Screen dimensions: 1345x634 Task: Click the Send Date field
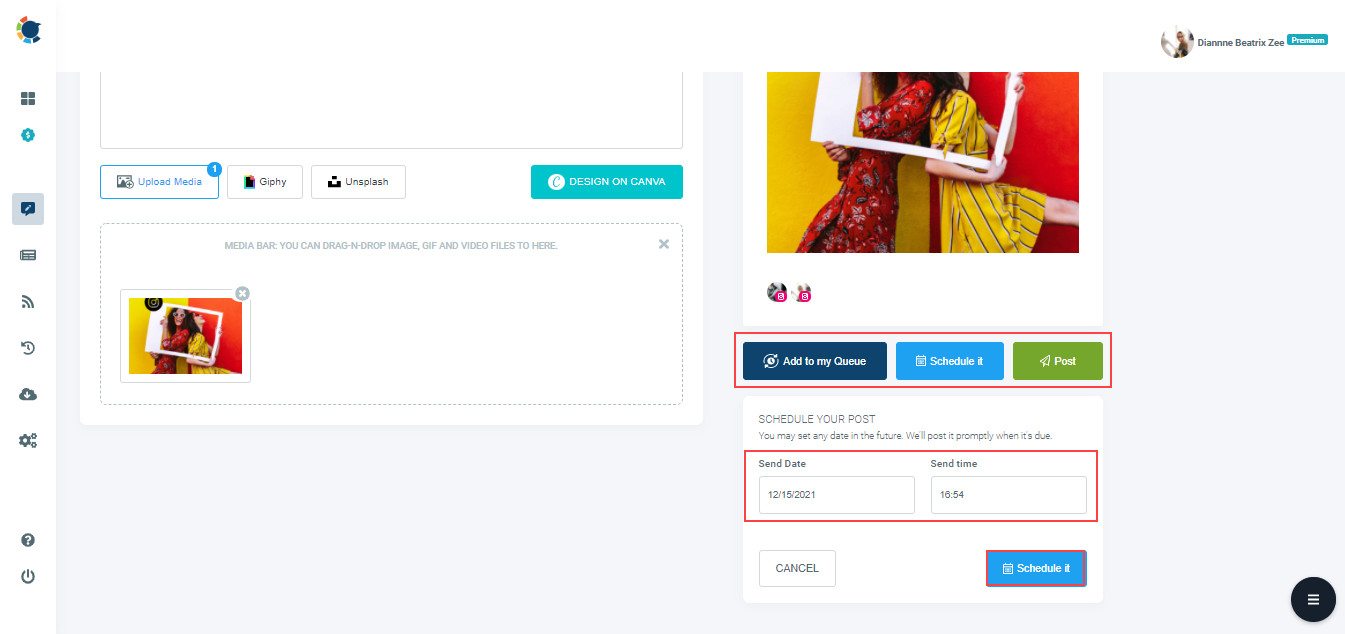pos(837,495)
